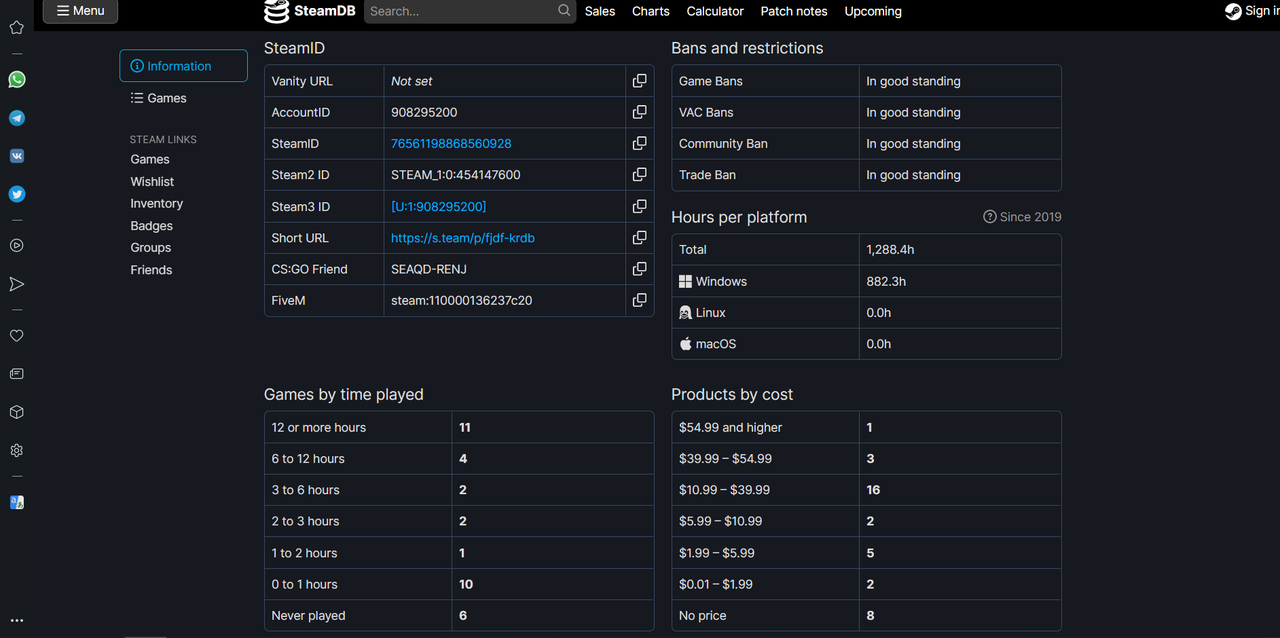Open the Wishlist Steam link
1280x638 pixels.
click(x=152, y=181)
